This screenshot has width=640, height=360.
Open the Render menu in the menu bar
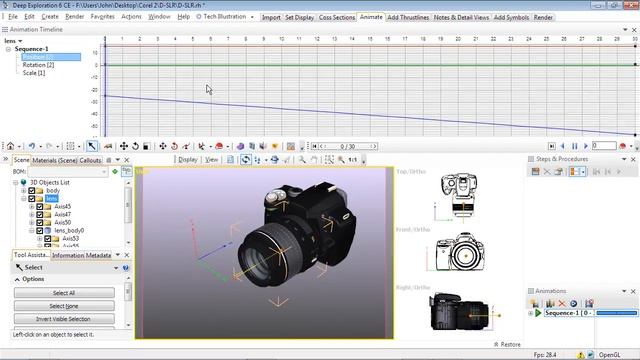point(75,17)
